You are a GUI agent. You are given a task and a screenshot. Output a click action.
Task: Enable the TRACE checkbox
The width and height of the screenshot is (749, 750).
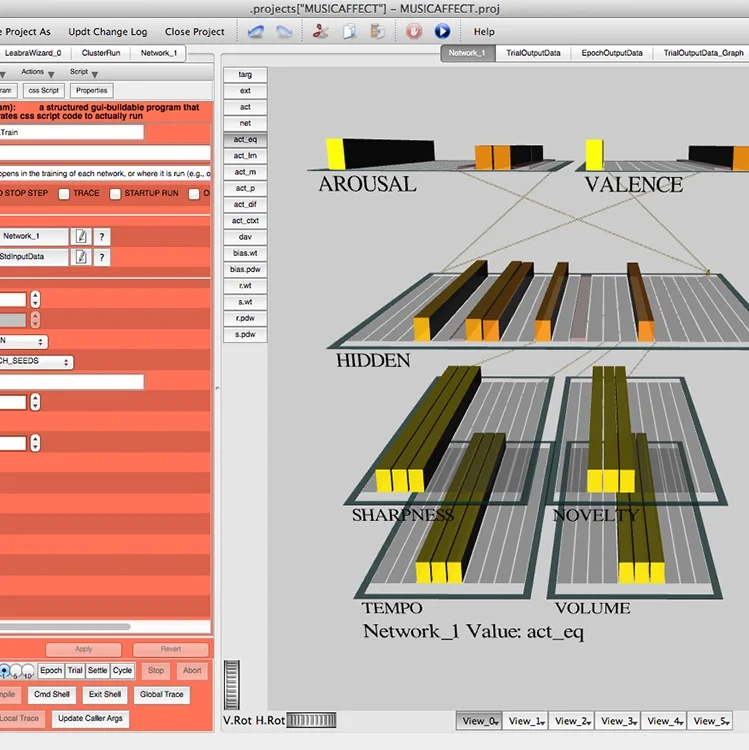[64, 194]
